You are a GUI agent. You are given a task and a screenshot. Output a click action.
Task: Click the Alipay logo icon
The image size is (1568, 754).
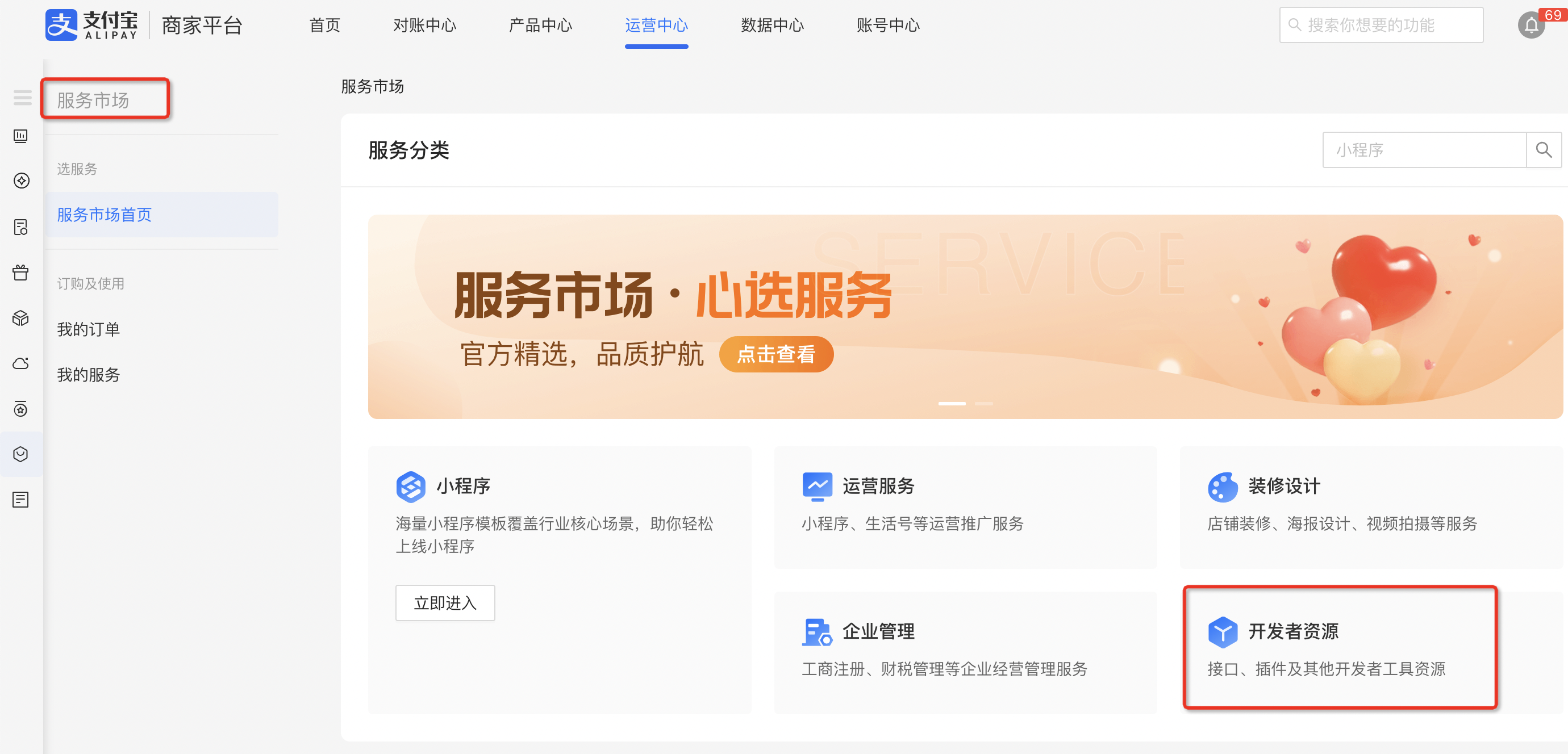(61, 25)
